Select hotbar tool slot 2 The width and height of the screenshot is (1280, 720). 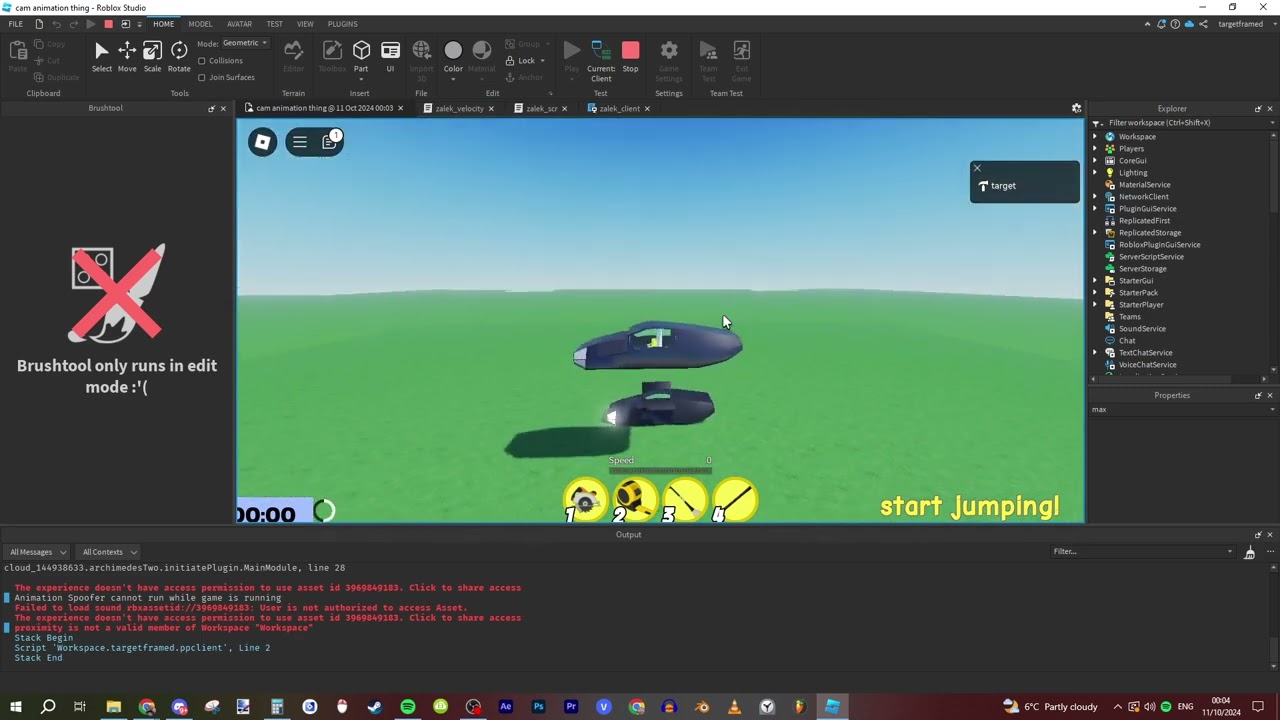pos(635,500)
